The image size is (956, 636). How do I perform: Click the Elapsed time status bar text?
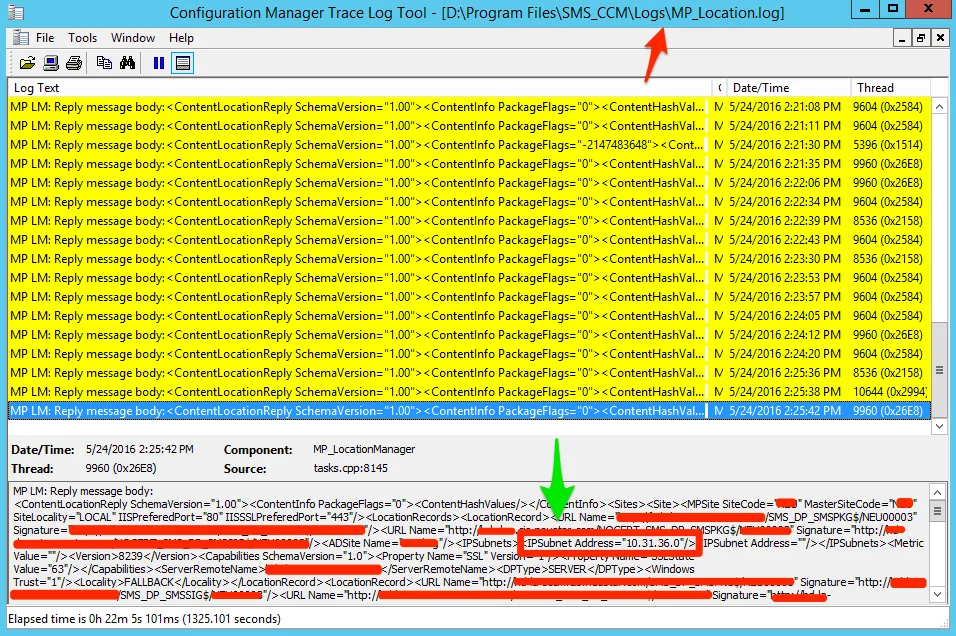coord(144,619)
